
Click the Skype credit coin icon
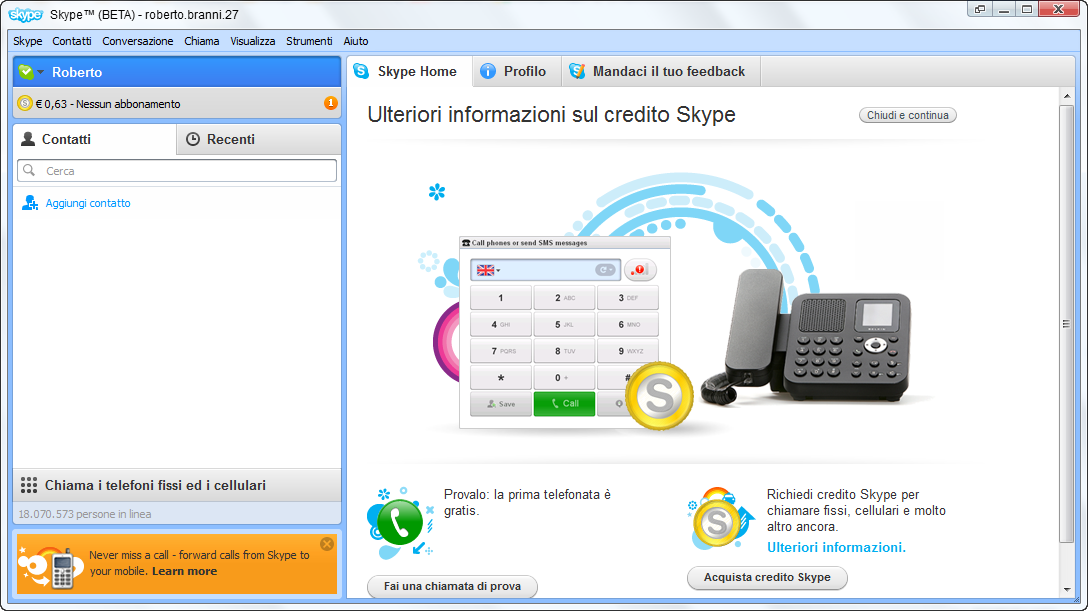pyautogui.click(x=25, y=103)
